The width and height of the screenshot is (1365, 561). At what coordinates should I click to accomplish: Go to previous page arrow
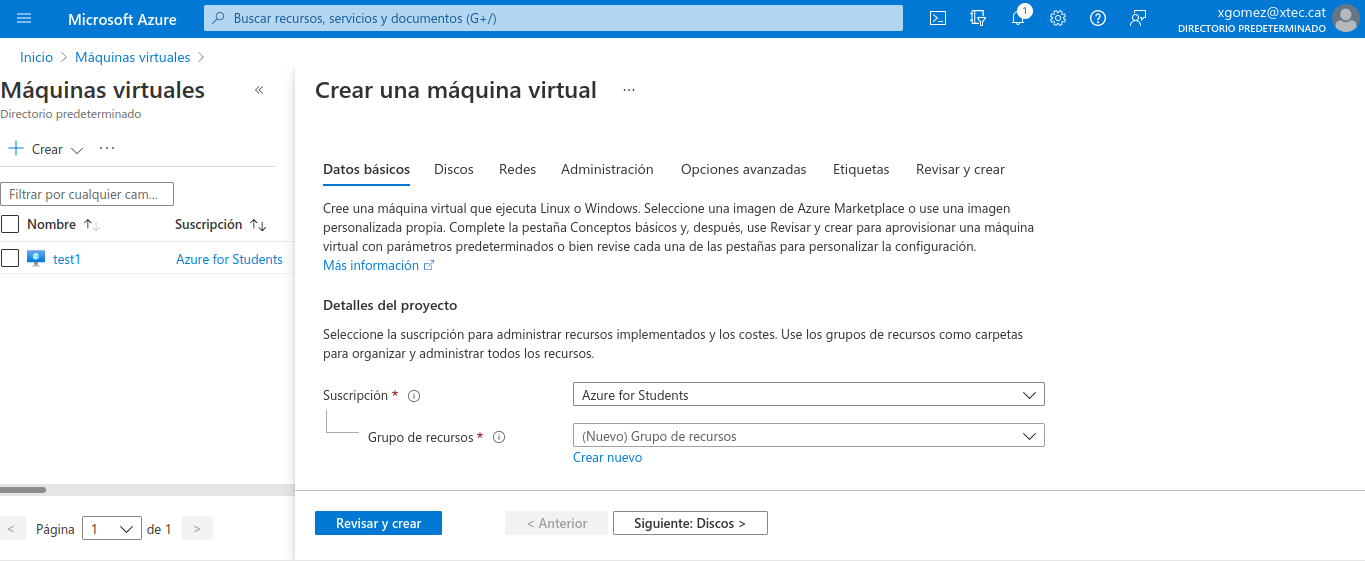pyautogui.click(x=12, y=529)
